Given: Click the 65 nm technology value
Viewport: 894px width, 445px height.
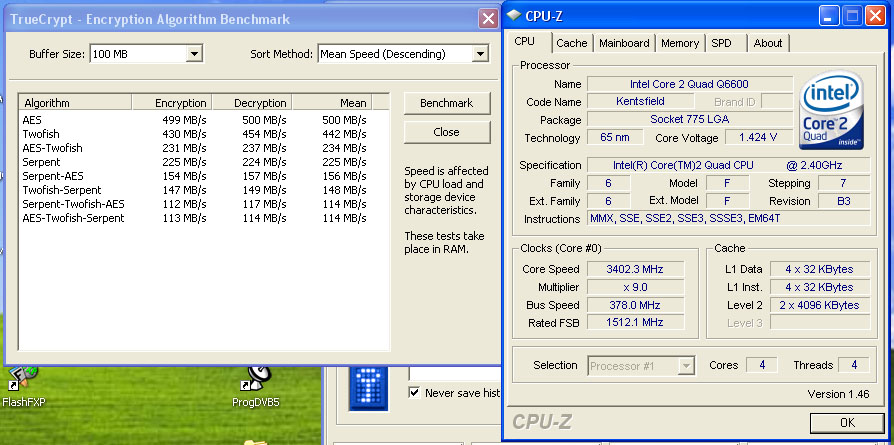Looking at the screenshot, I should tap(615, 137).
